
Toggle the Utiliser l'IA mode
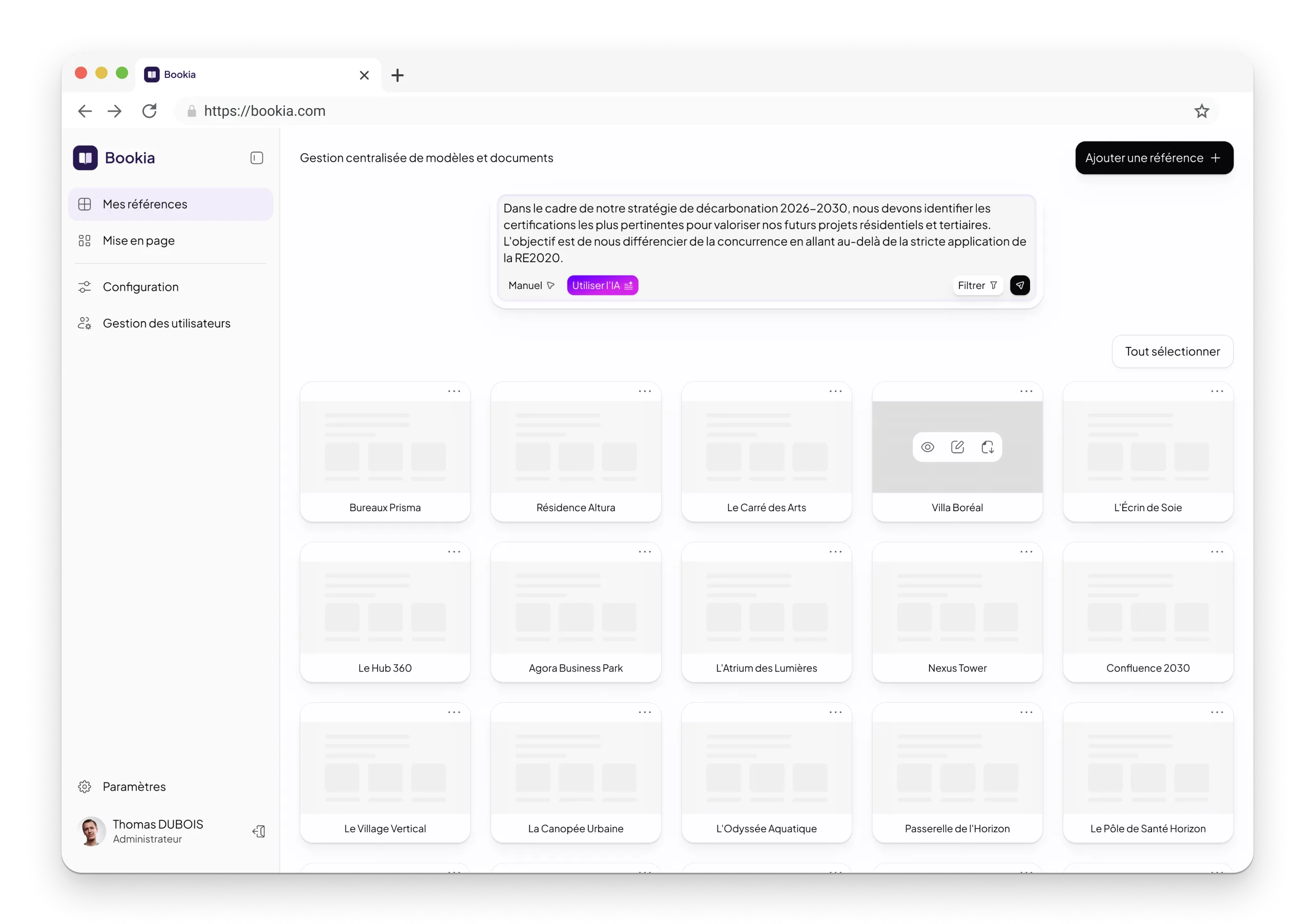click(x=602, y=285)
